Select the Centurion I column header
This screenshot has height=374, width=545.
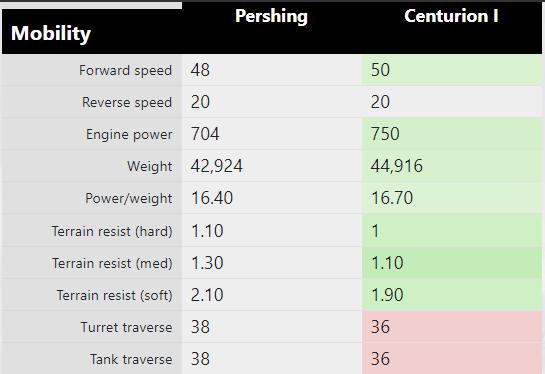pos(451,16)
